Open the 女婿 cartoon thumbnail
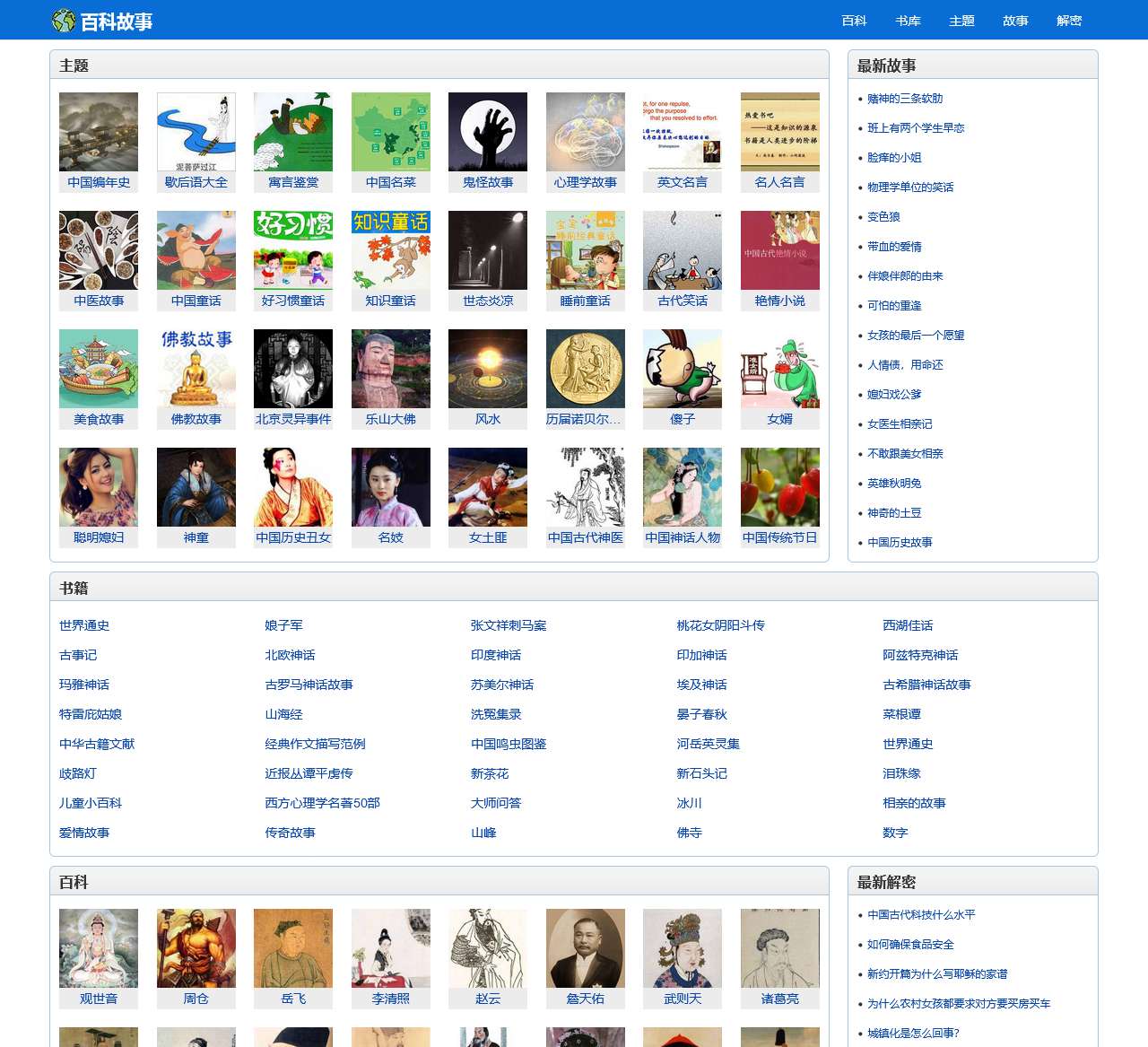This screenshot has width=1148, height=1047. coord(780,369)
